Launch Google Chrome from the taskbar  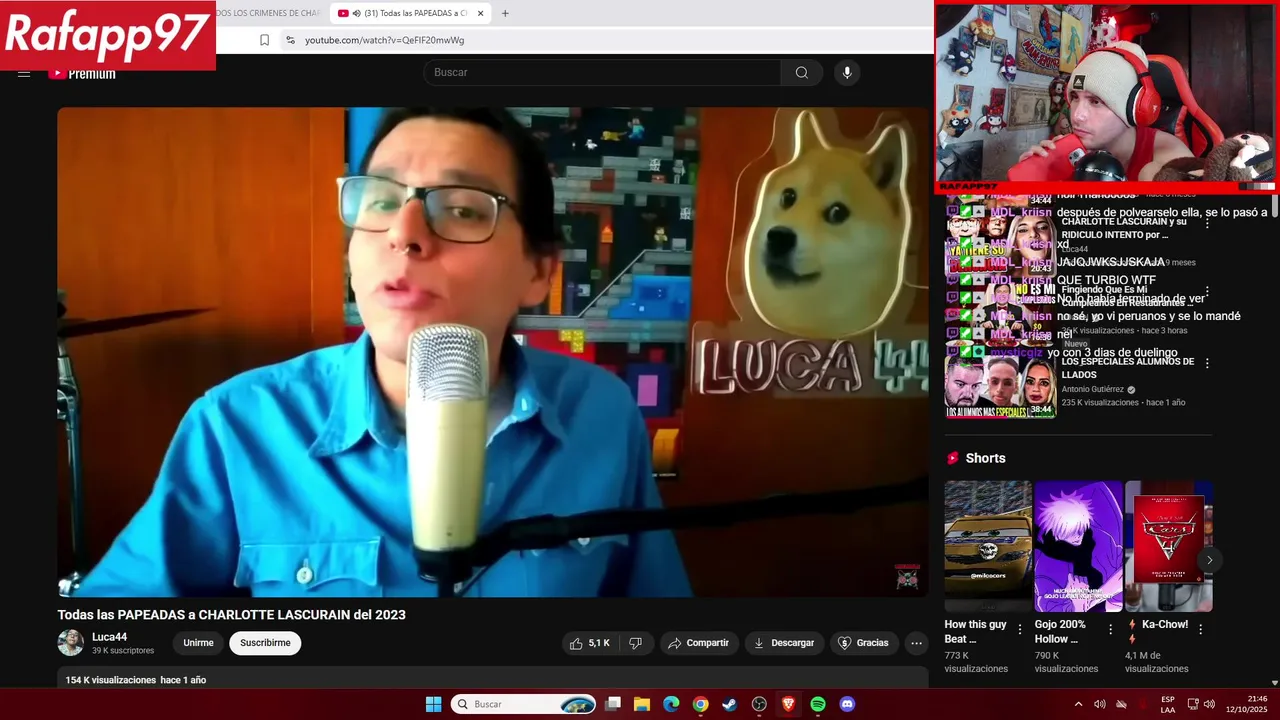(x=701, y=704)
